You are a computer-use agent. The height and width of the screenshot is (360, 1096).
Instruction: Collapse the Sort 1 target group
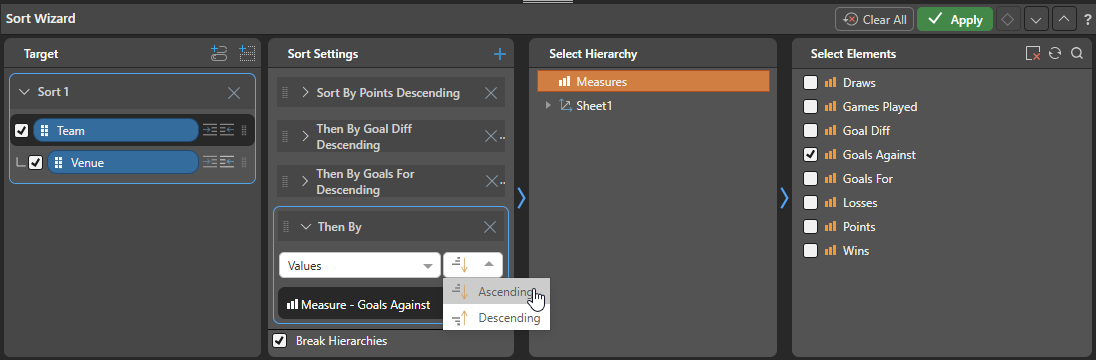pyautogui.click(x=24, y=92)
